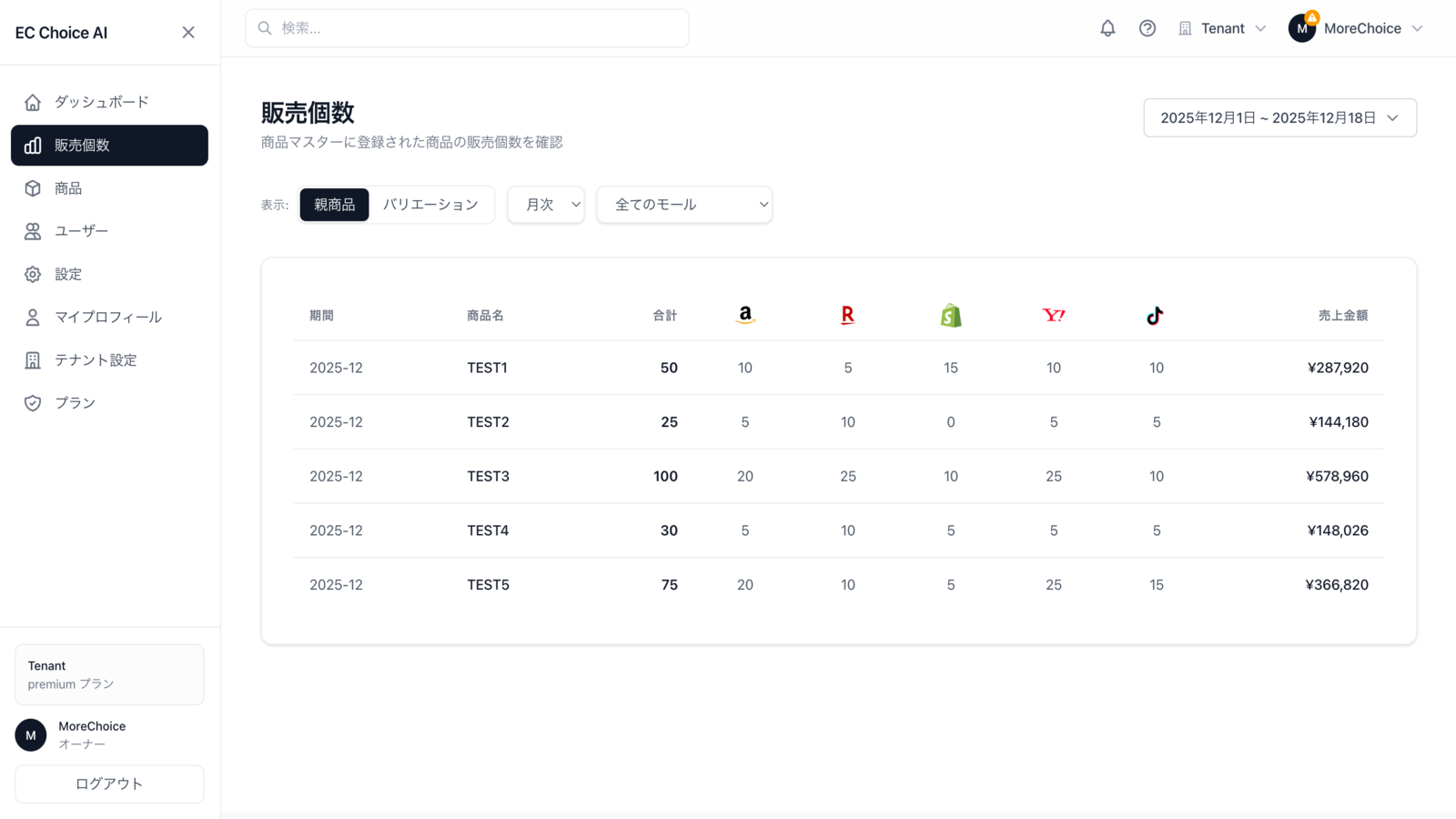
Task: Expand the 月次 period dropdown
Action: point(546,205)
